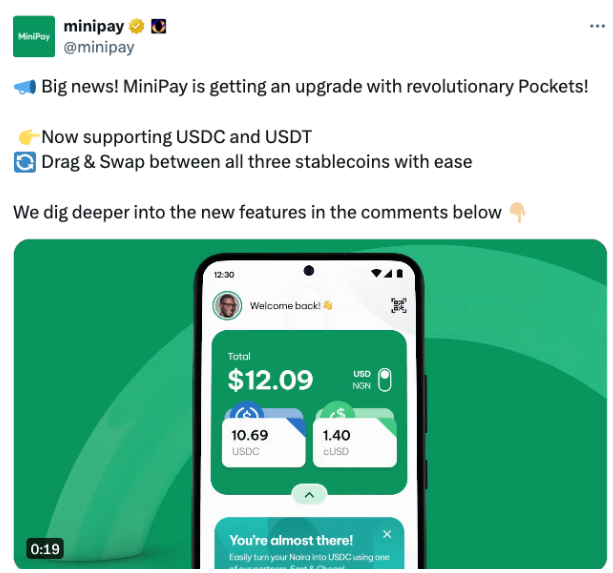This screenshot has width=613, height=573.
Task: Open the three-dot more options menu
Action: coord(597,26)
